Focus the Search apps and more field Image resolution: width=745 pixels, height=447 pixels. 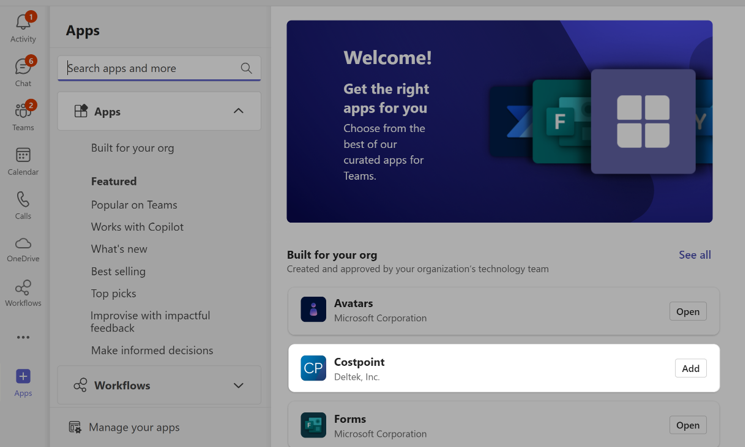click(x=150, y=68)
